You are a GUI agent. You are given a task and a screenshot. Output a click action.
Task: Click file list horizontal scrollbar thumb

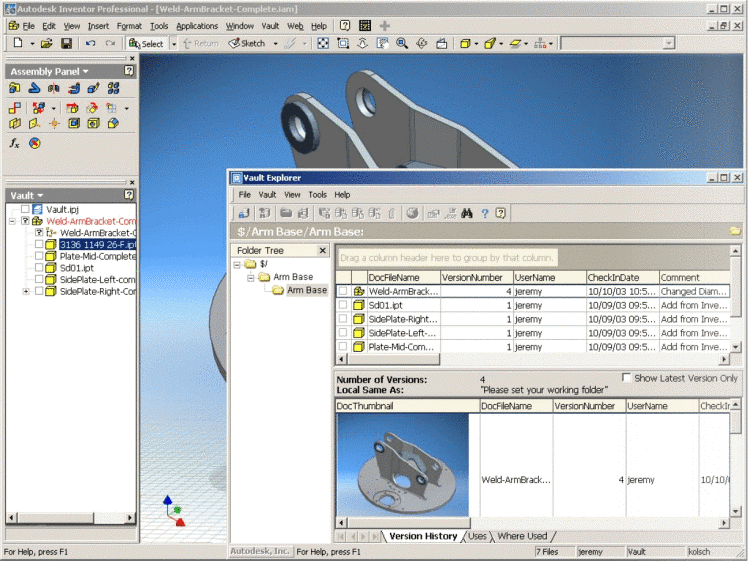[393, 359]
